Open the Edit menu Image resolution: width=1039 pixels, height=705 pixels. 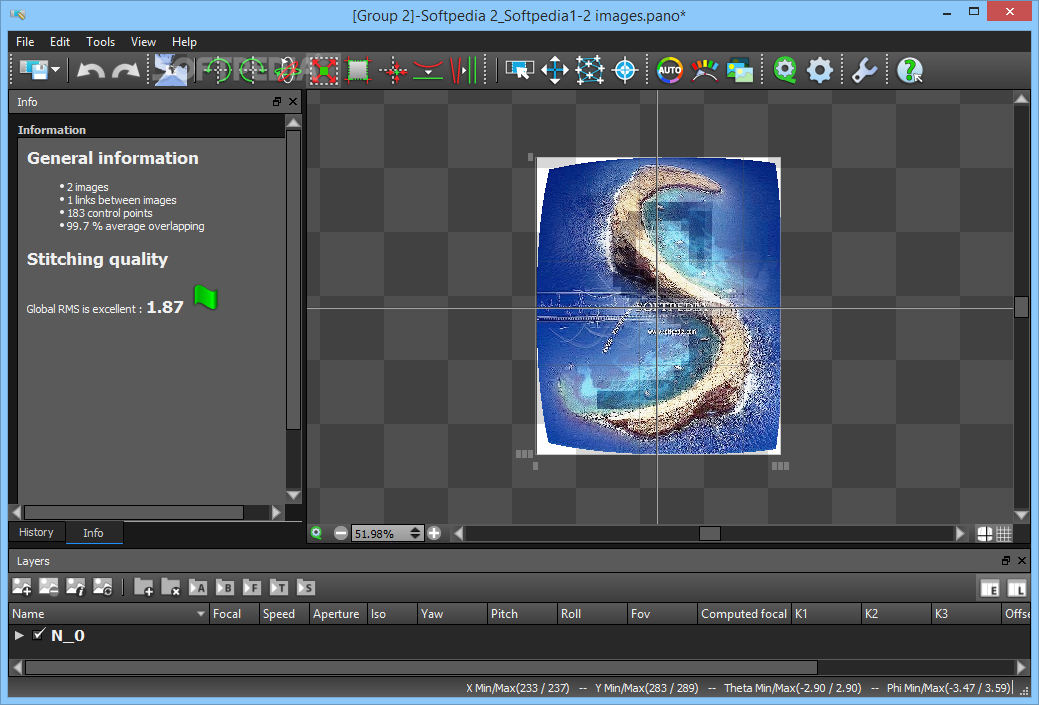pyautogui.click(x=60, y=42)
